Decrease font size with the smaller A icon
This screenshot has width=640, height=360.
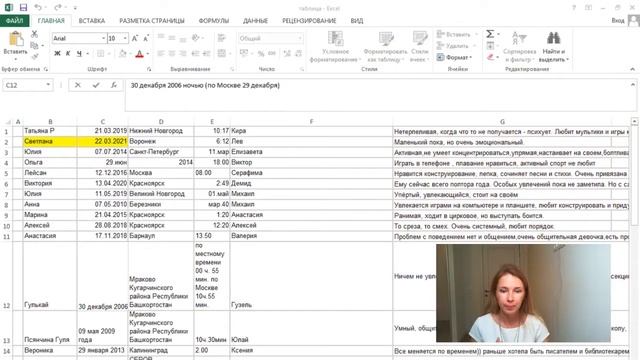tap(146, 38)
